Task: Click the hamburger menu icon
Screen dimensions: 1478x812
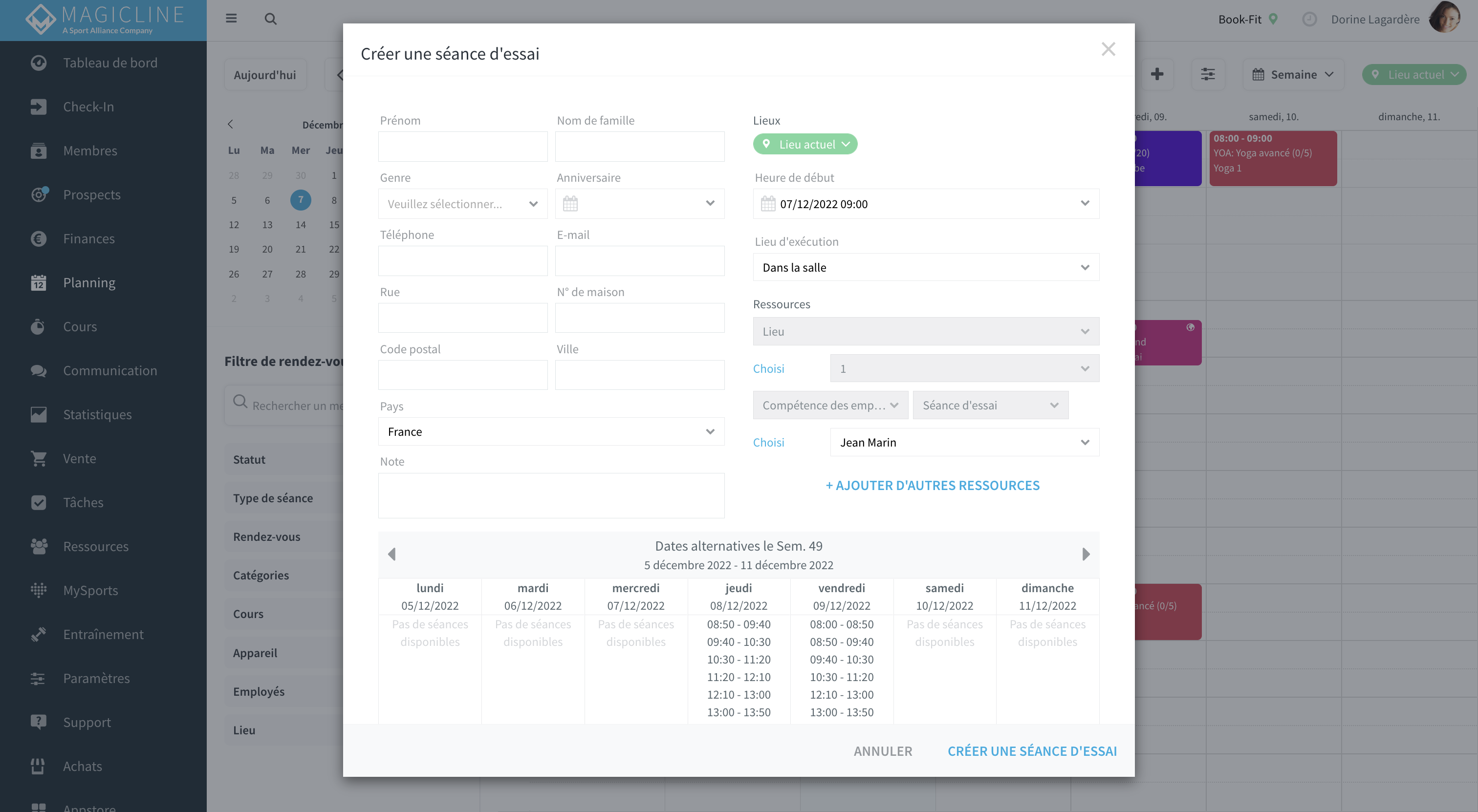Action: 231,19
